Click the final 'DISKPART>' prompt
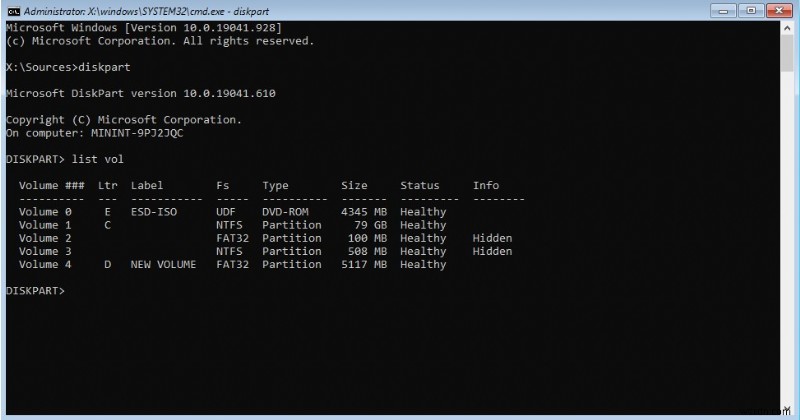Viewport: 800px width, 420px height. [x=36, y=291]
